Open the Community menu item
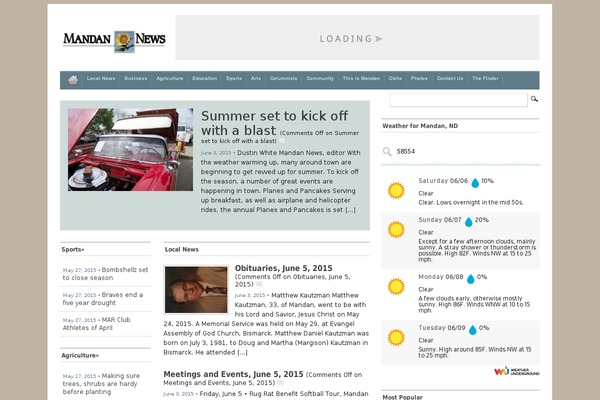This screenshot has width=600, height=400. pos(320,78)
